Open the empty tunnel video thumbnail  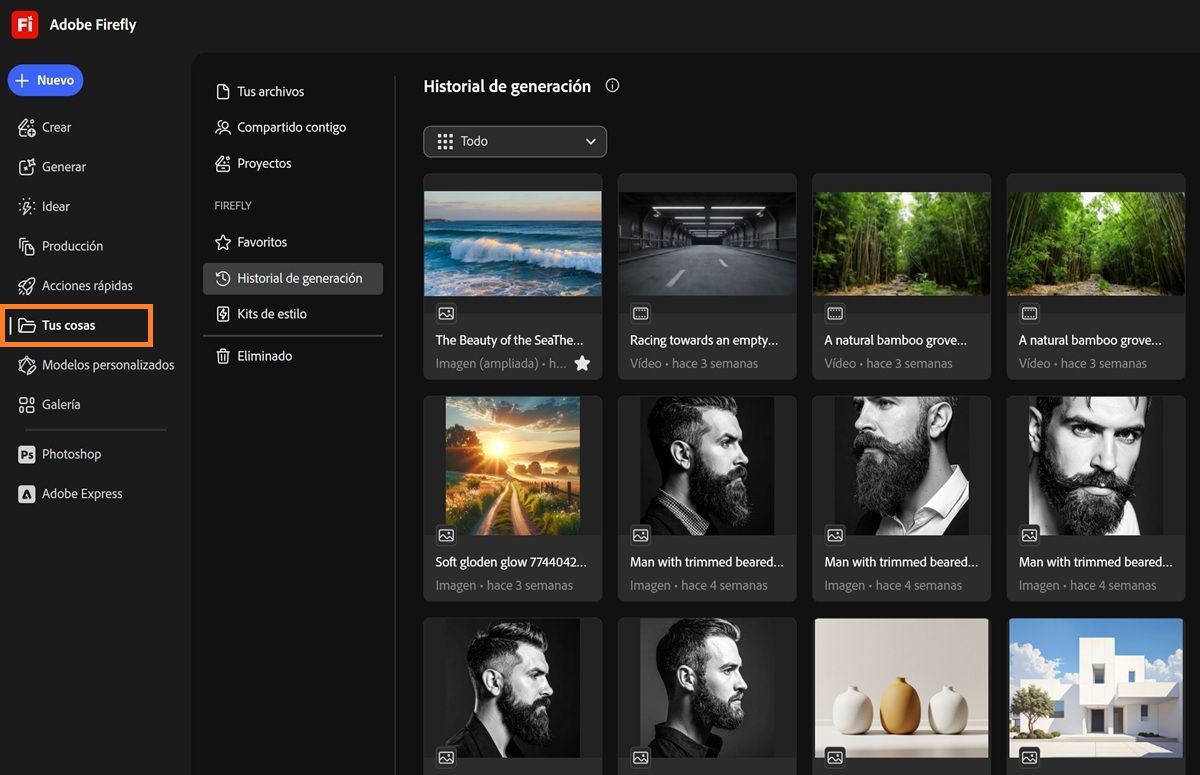point(707,243)
